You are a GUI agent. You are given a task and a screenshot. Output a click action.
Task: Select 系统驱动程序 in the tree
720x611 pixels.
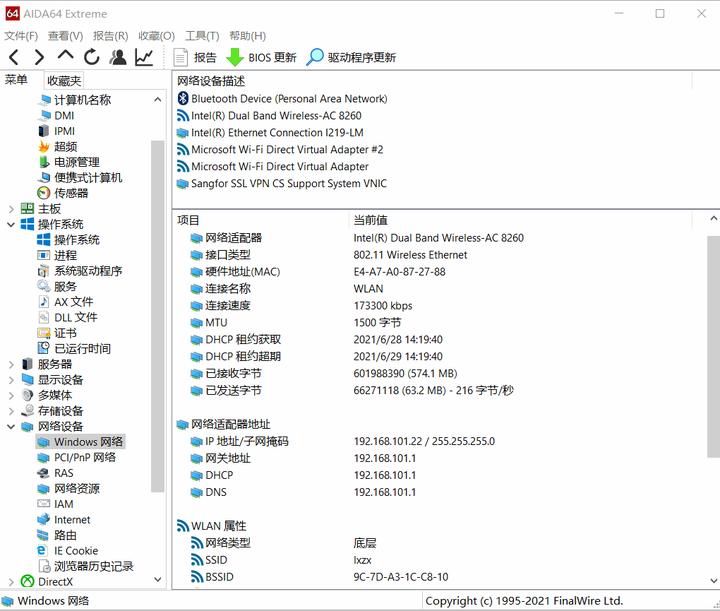80,271
